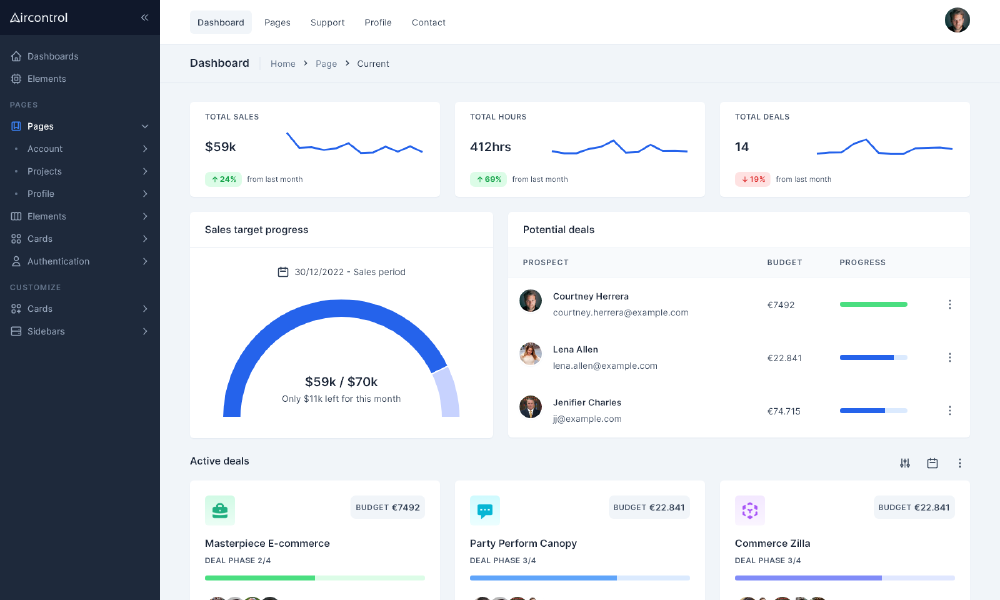The height and width of the screenshot is (600, 1000).
Task: Click the filter icon above Active deals
Action: coord(905,463)
